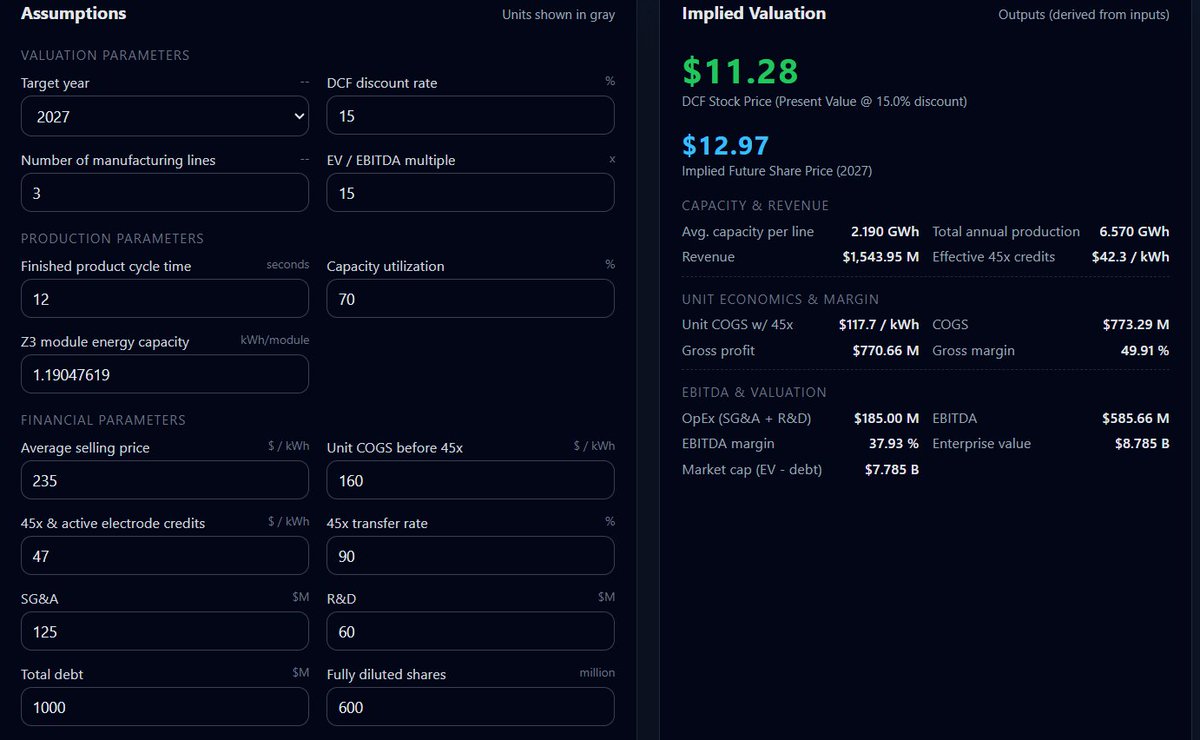
Task: Click the 'Implied Future Share Price (2027)' caption
Action: point(777,171)
